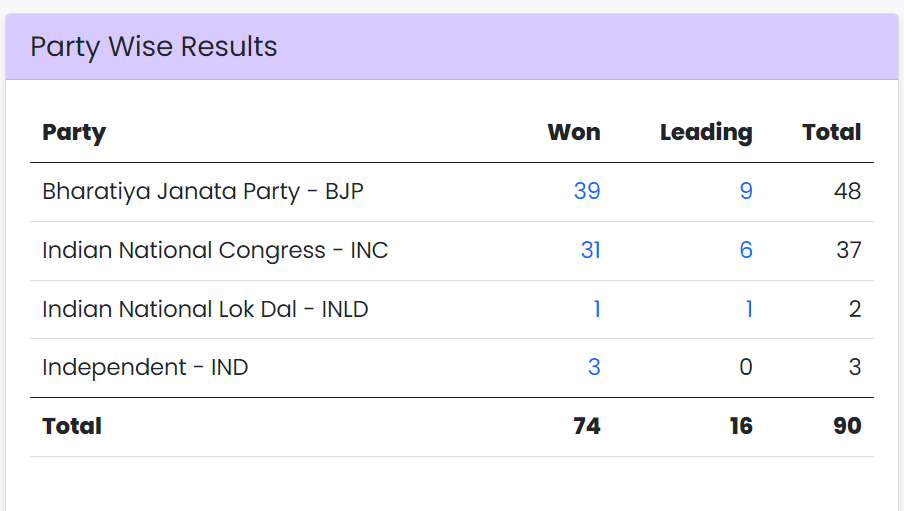Click the Party Wise Results heading
The image size is (904, 511).
(x=154, y=46)
